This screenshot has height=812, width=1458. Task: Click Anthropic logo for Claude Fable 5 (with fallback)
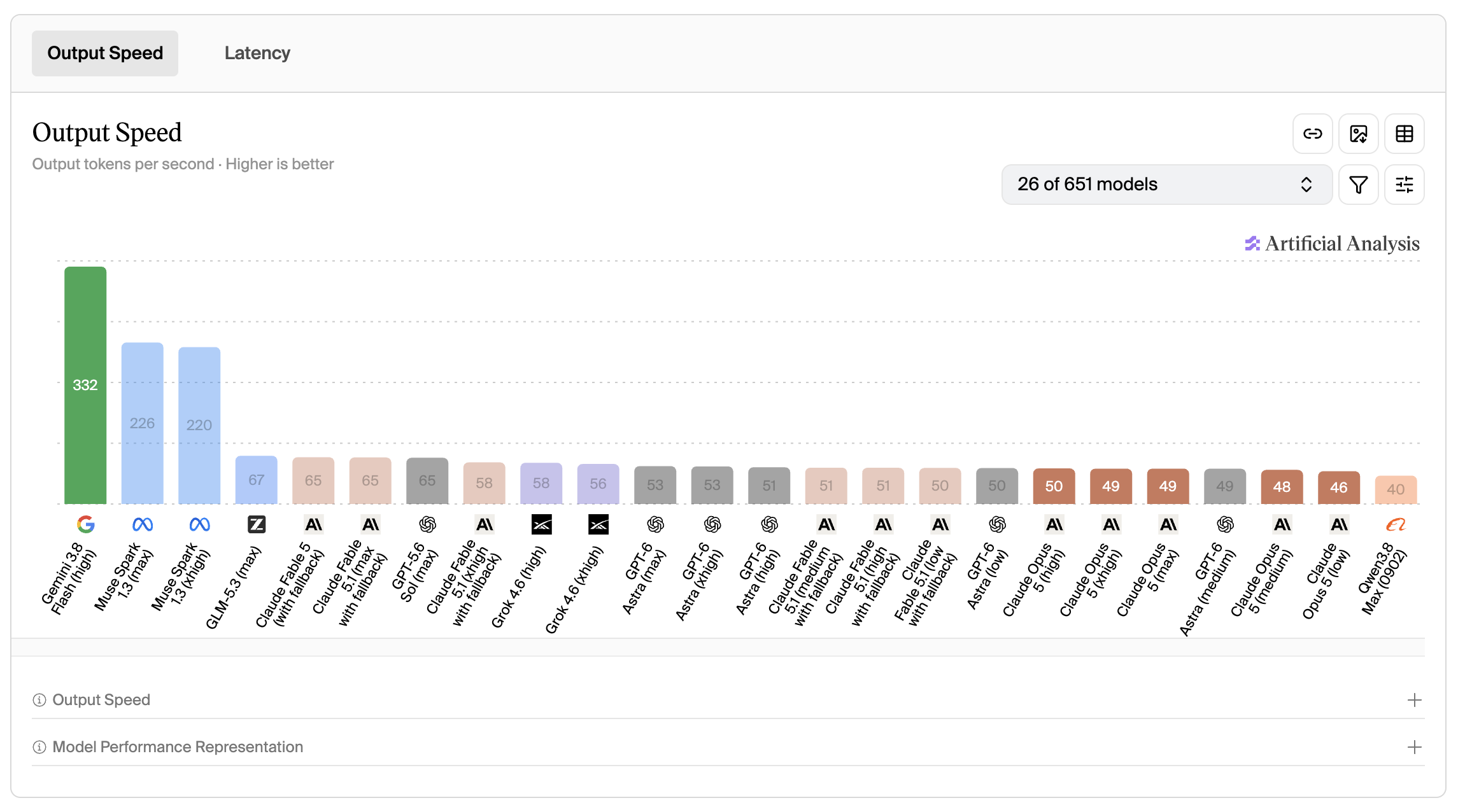pyautogui.click(x=313, y=524)
